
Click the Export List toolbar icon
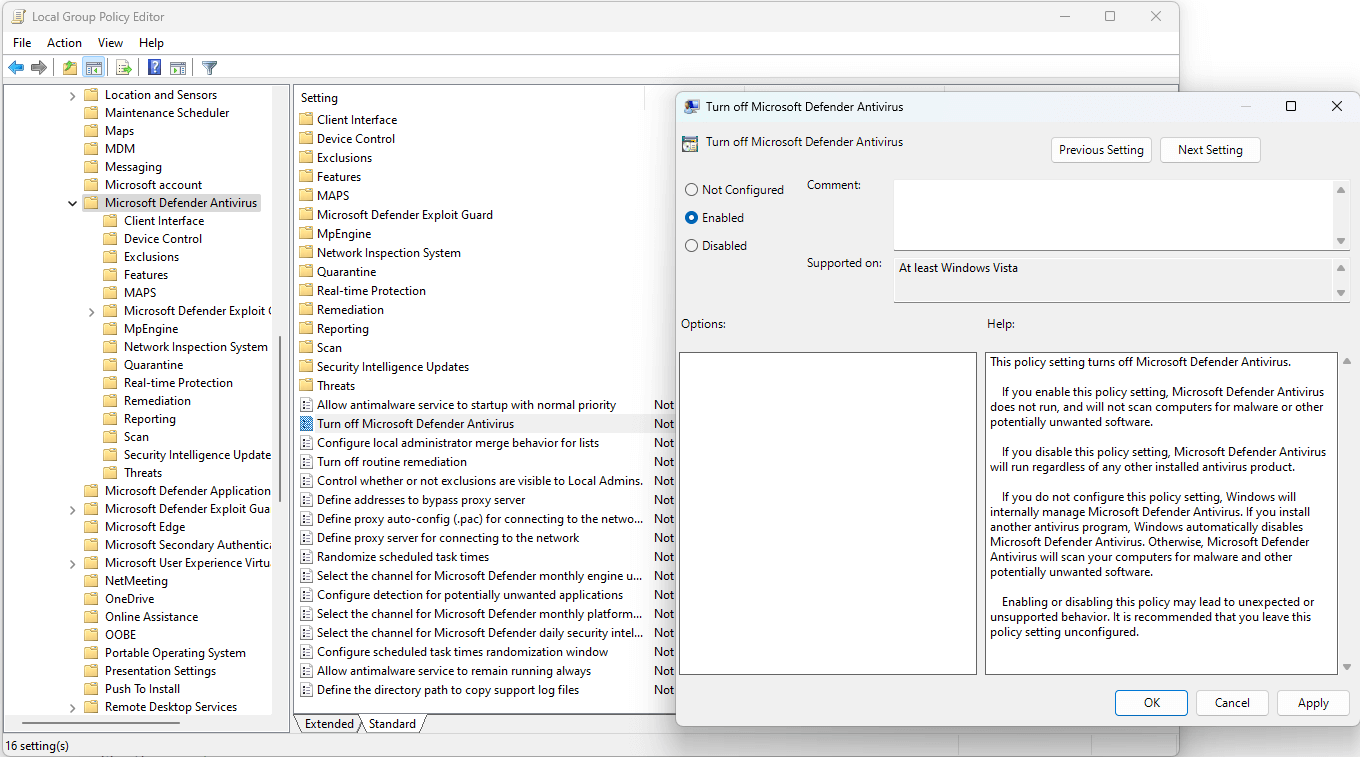[x=124, y=68]
